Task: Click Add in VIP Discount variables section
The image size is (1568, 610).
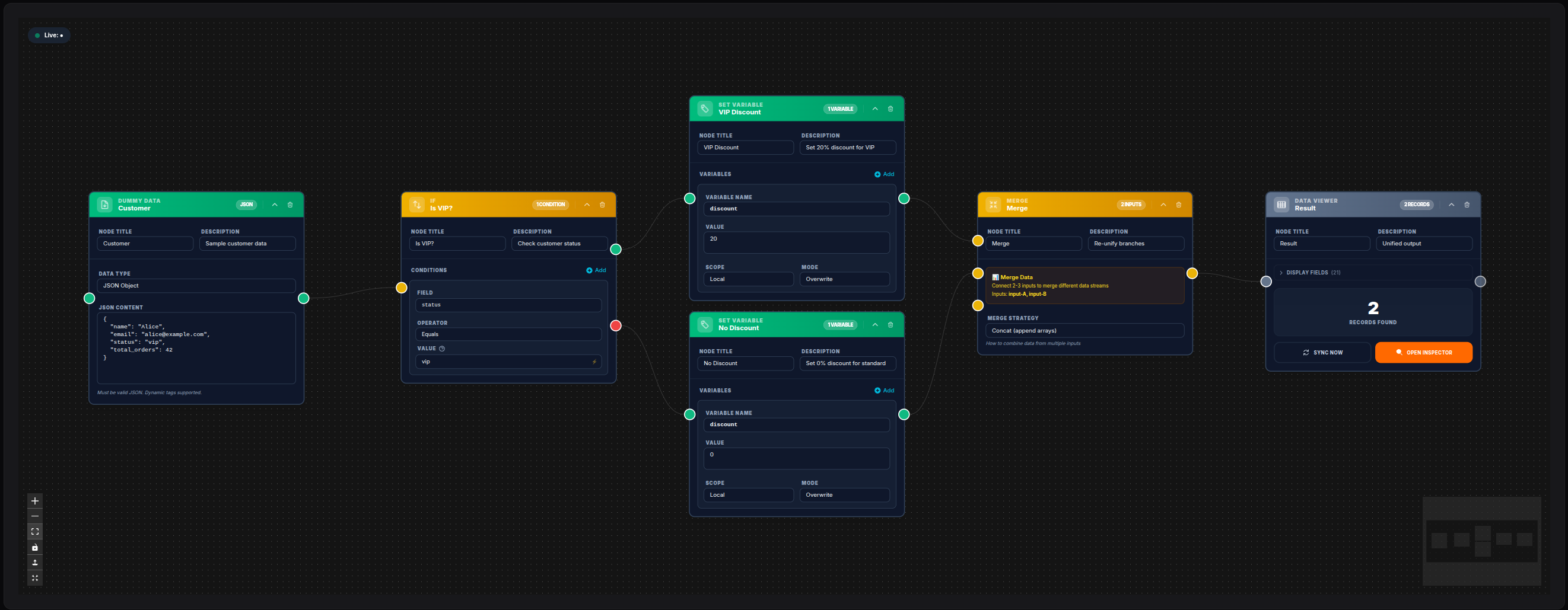Action: click(884, 173)
